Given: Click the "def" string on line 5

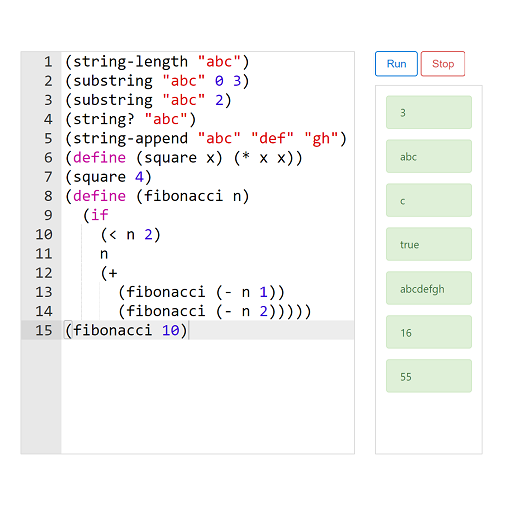Looking at the screenshot, I should [272, 139].
